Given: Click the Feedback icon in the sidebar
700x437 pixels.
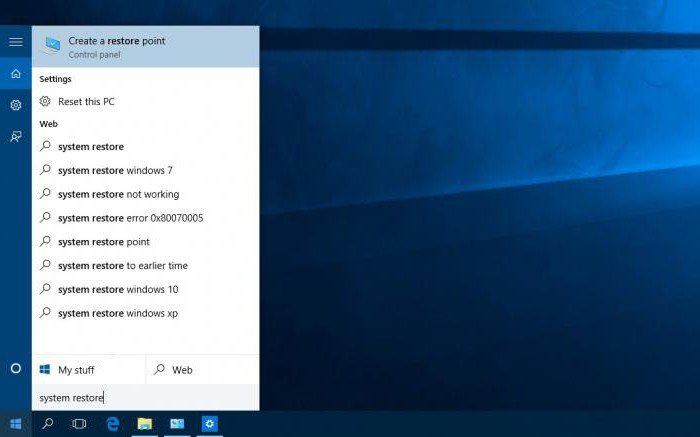Looking at the screenshot, I should [x=15, y=137].
